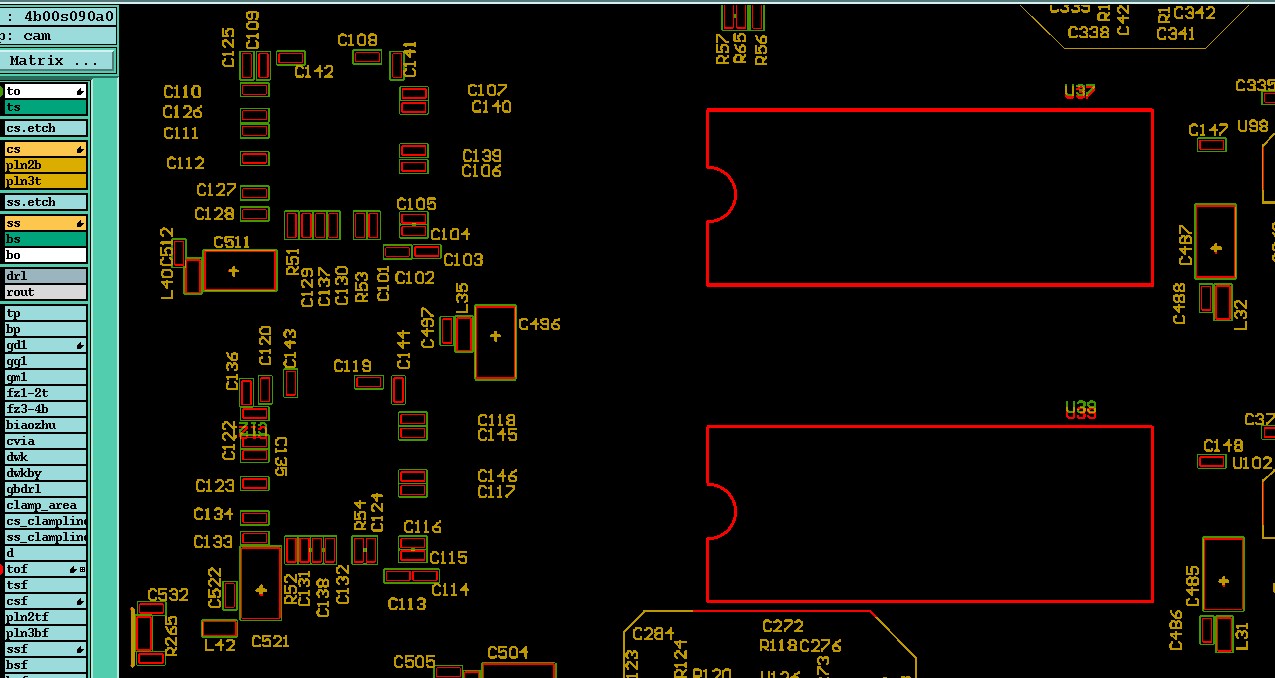
Task: Select the 'bo' layer row
Action: [45, 255]
